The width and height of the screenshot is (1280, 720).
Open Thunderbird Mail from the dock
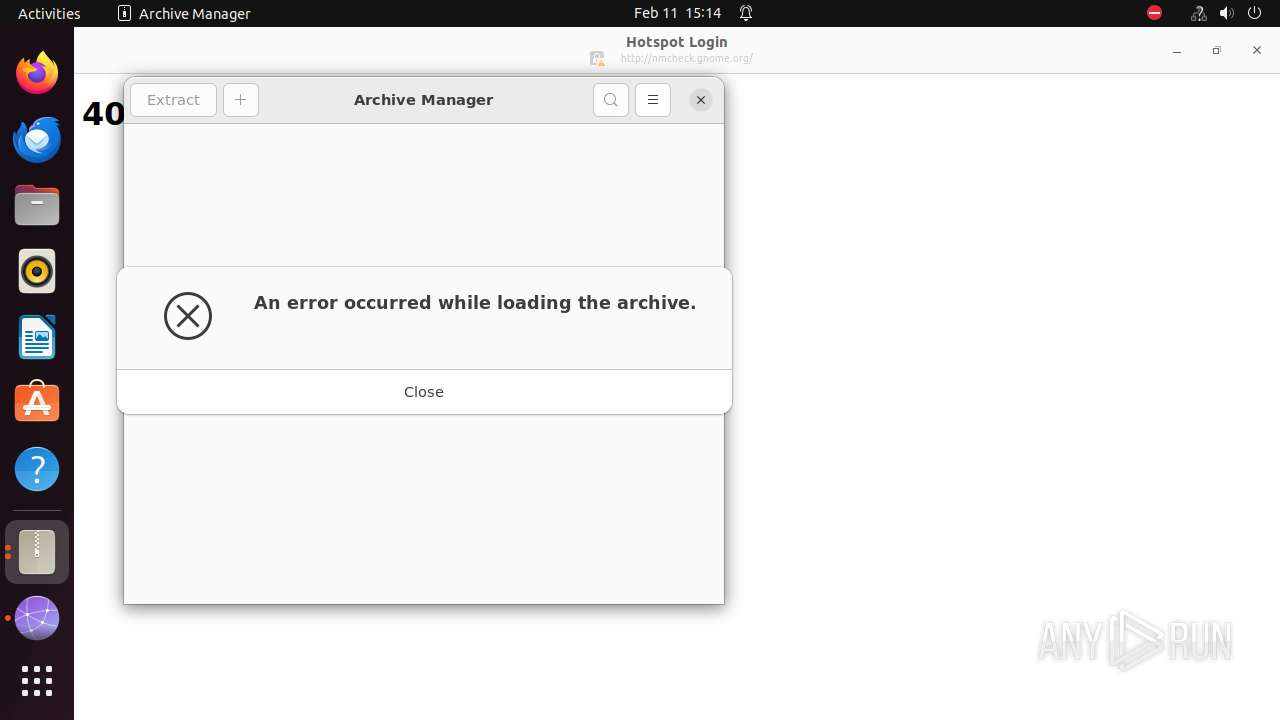(37, 139)
